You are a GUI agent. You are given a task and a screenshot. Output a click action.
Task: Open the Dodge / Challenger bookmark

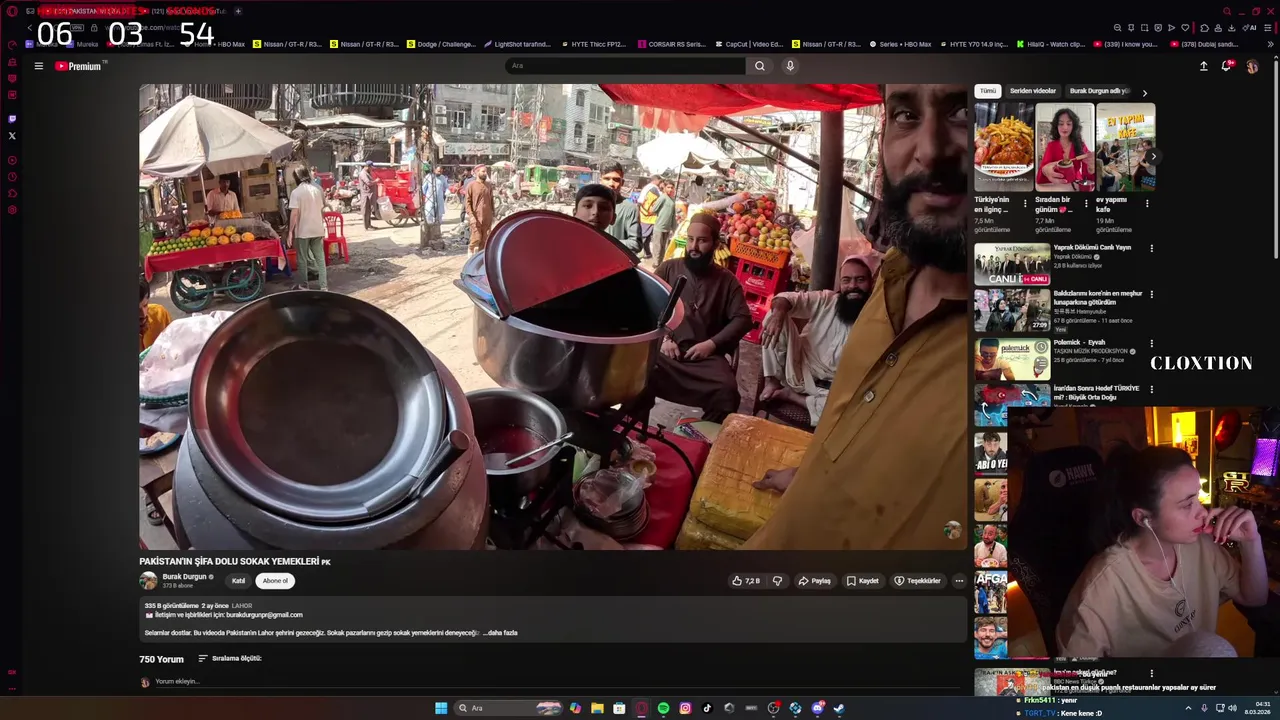pos(441,44)
